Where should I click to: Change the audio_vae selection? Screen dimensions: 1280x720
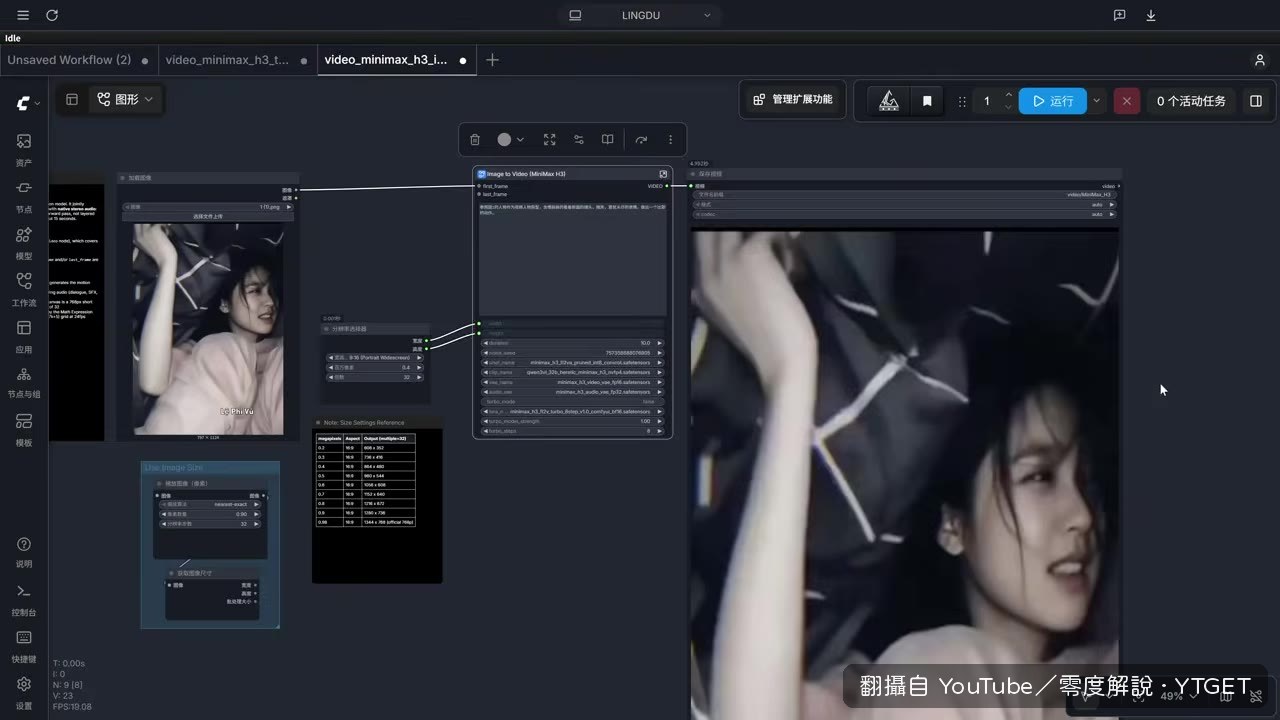click(x=572, y=392)
